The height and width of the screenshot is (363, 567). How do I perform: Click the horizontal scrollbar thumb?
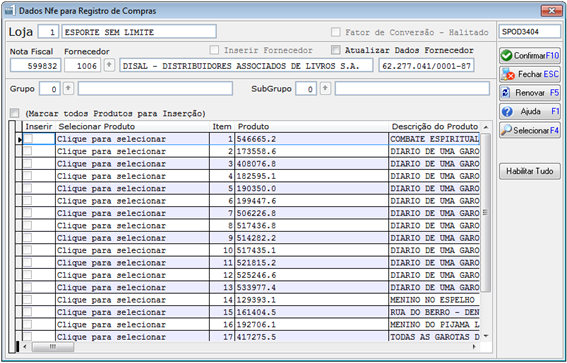coord(53,347)
